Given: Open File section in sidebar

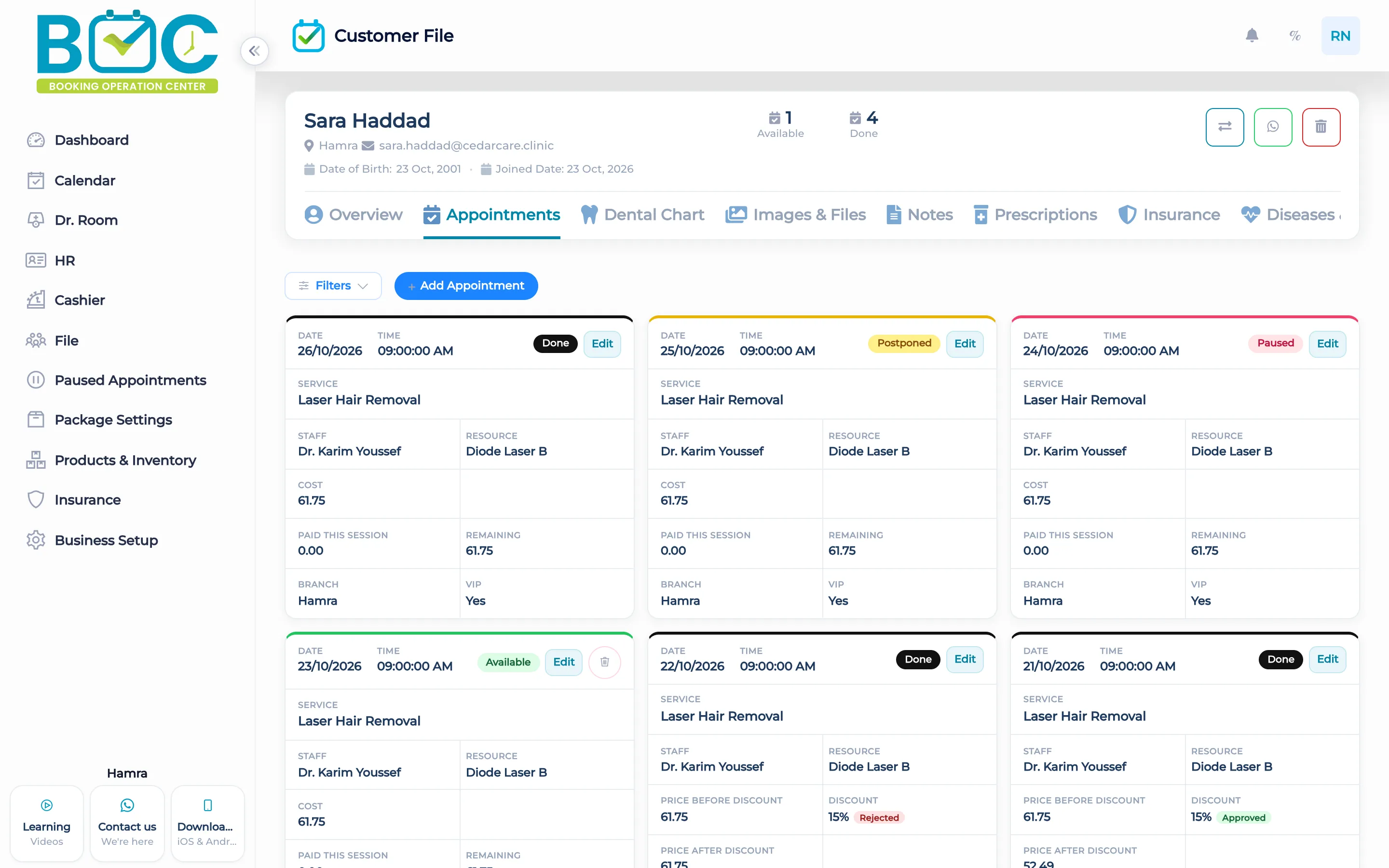Looking at the screenshot, I should pos(52,340).
